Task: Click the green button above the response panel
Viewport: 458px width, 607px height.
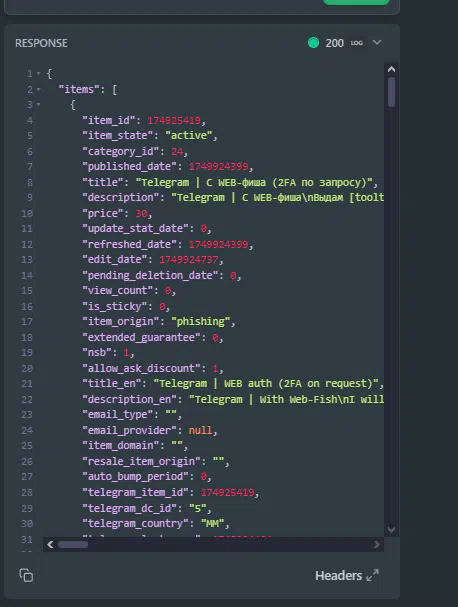Action: pyautogui.click(x=356, y=2)
